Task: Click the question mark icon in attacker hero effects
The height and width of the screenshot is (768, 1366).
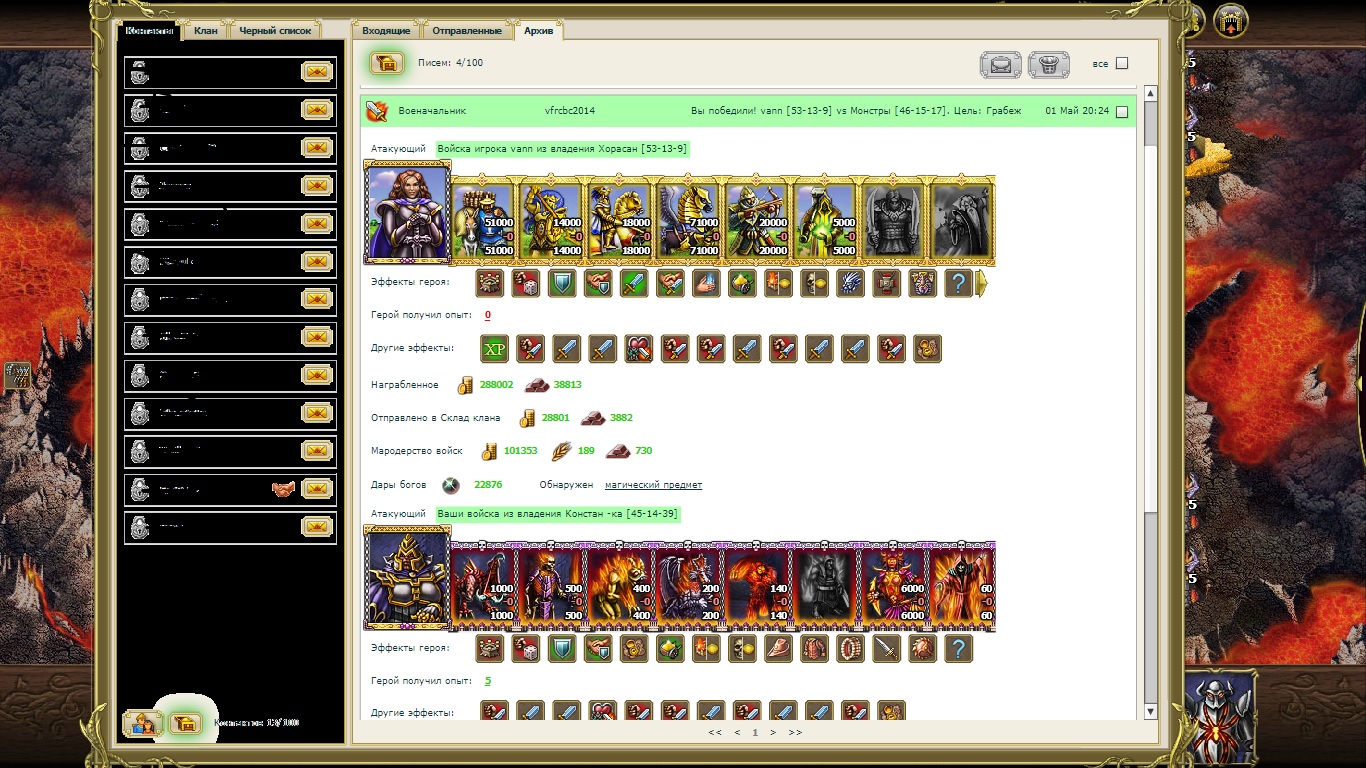Action: click(x=958, y=284)
